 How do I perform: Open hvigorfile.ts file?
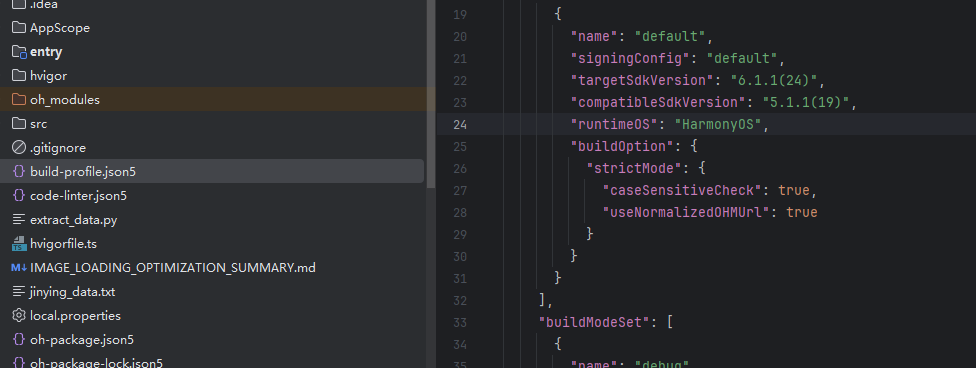click(212, 244)
